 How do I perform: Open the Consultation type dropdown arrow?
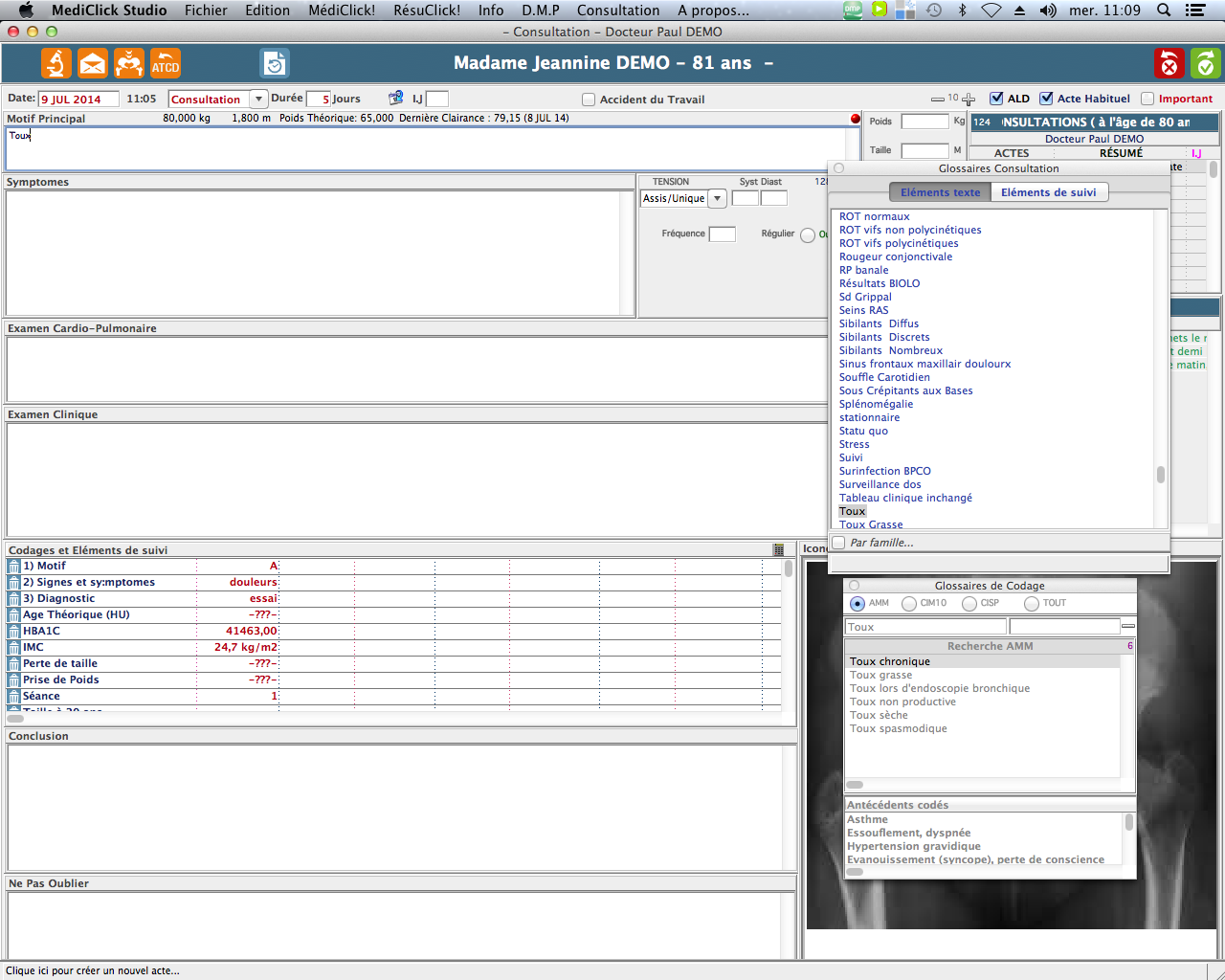tap(258, 100)
